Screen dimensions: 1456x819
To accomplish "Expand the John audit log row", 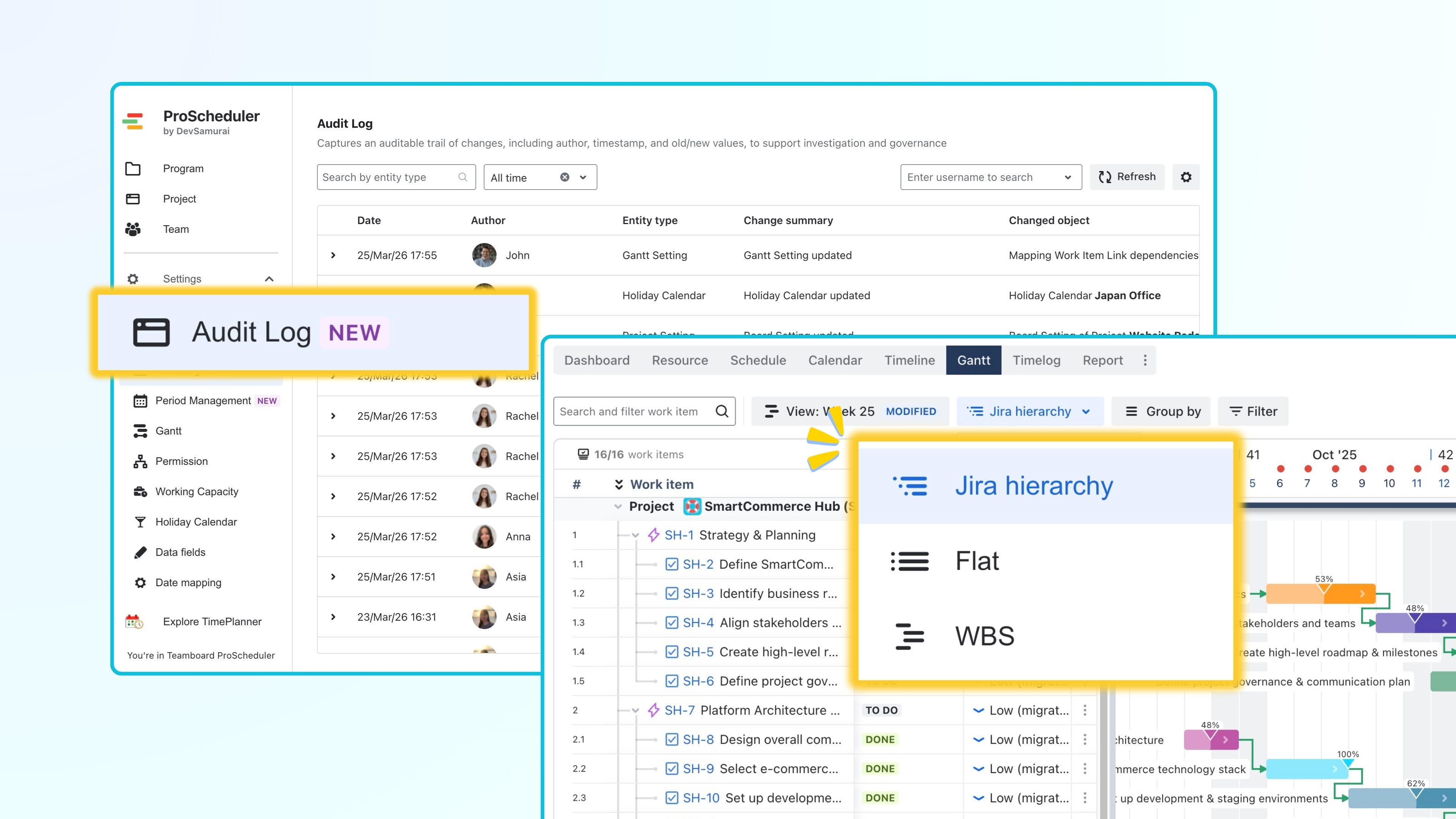I will coord(334,256).
